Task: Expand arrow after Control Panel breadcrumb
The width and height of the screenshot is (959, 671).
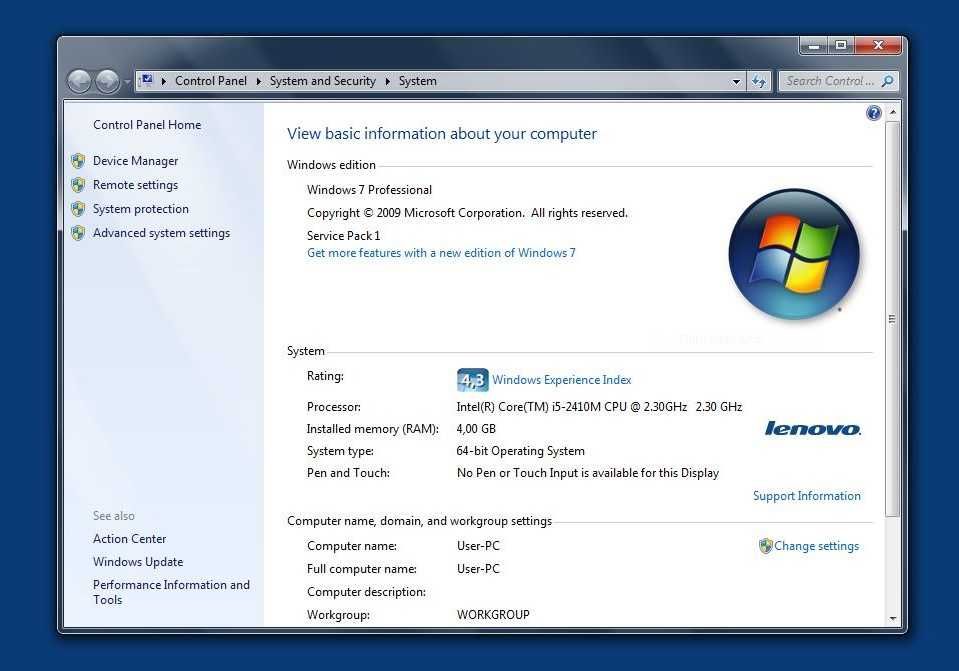Action: [x=259, y=81]
